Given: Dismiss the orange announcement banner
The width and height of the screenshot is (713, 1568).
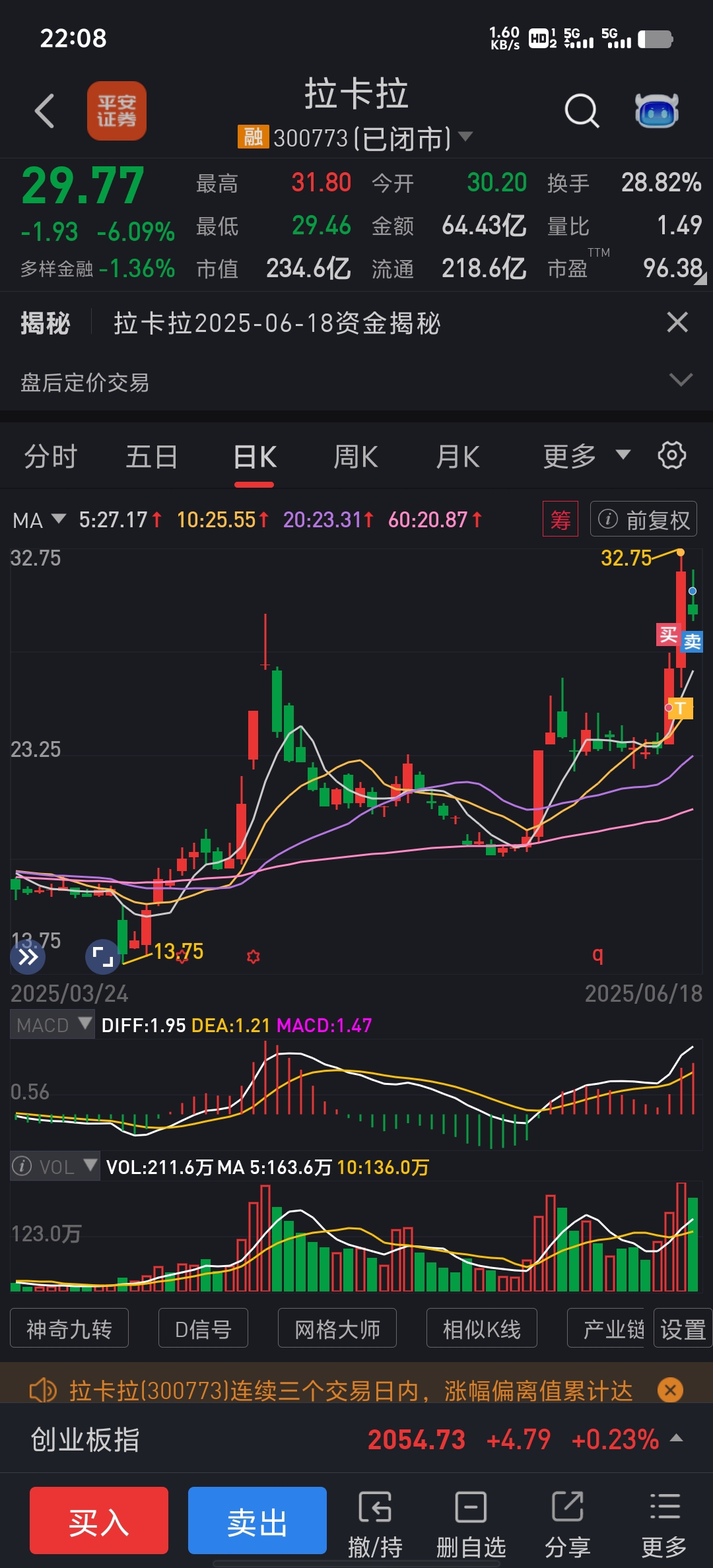Looking at the screenshot, I should [x=670, y=1390].
